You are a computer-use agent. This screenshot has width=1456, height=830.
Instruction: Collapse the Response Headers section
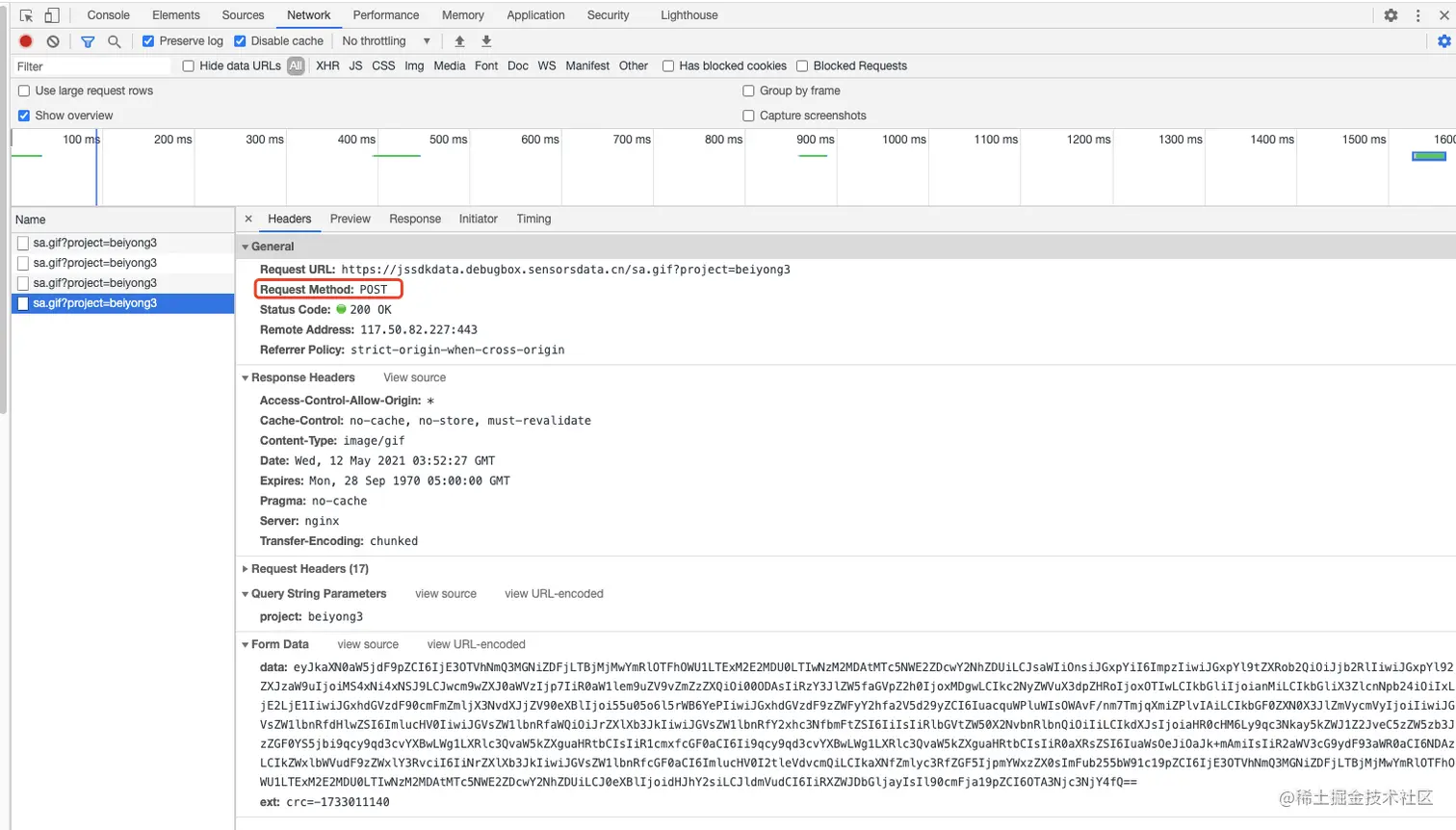[x=246, y=377]
